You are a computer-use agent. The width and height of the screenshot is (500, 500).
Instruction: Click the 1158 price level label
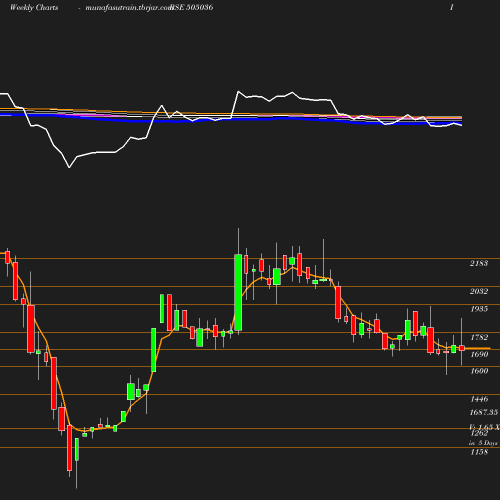tap(479, 452)
